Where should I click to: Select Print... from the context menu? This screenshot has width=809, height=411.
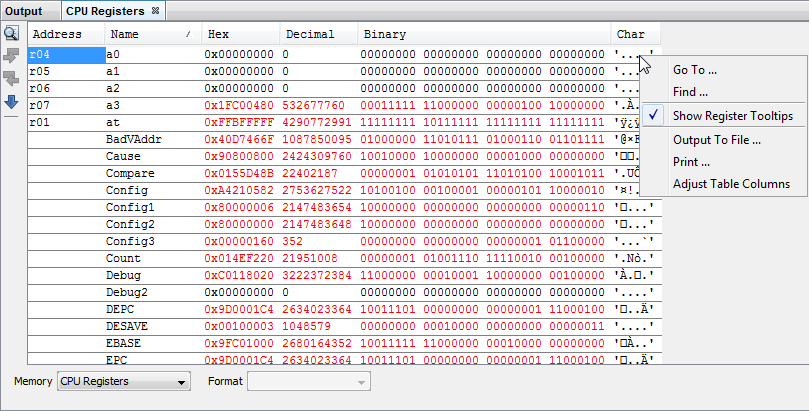coord(691,162)
